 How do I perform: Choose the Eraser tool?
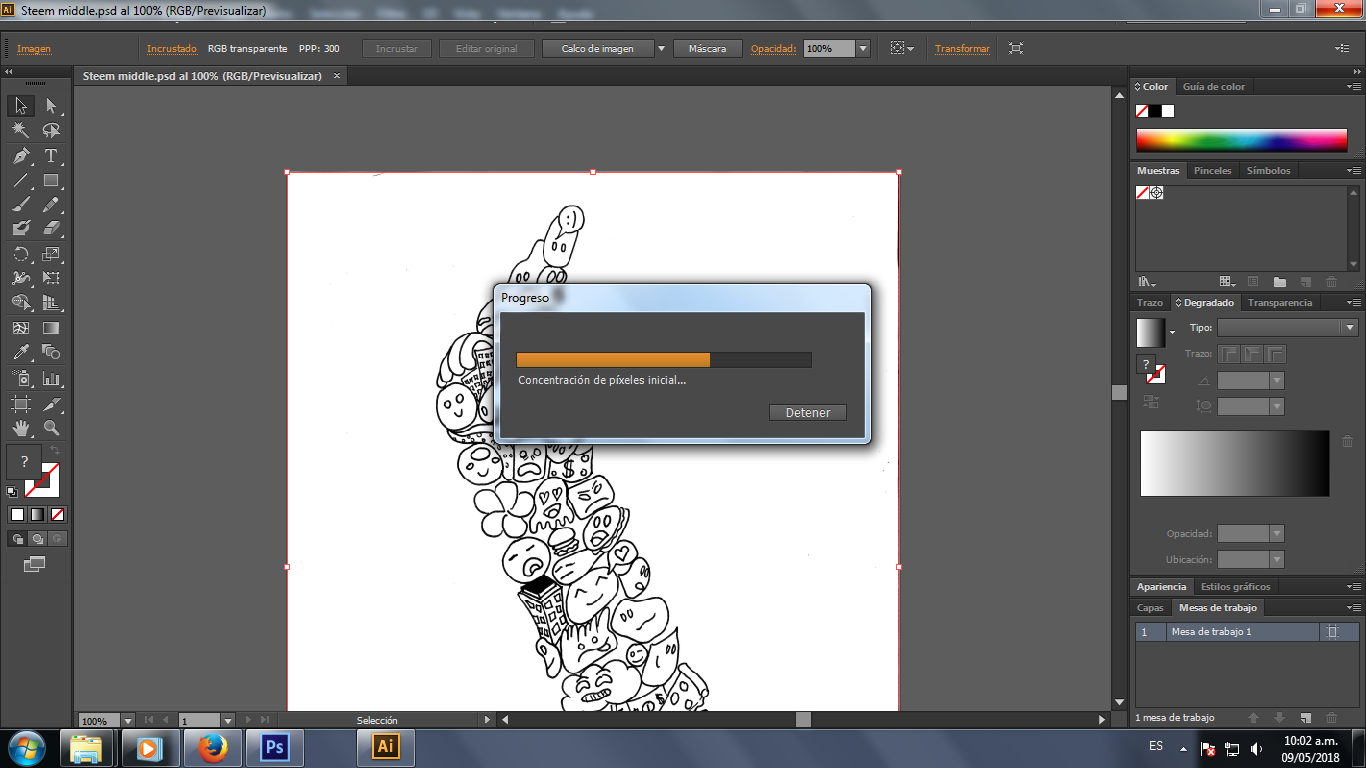pos(51,229)
